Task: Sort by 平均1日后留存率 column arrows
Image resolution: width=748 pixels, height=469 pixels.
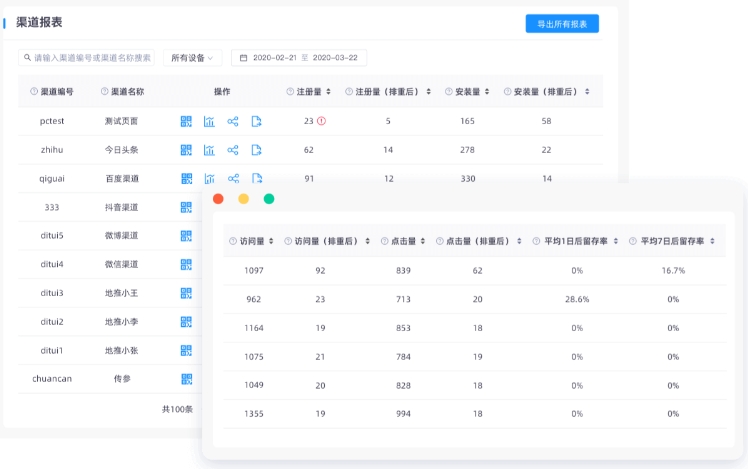Action: tap(615, 241)
